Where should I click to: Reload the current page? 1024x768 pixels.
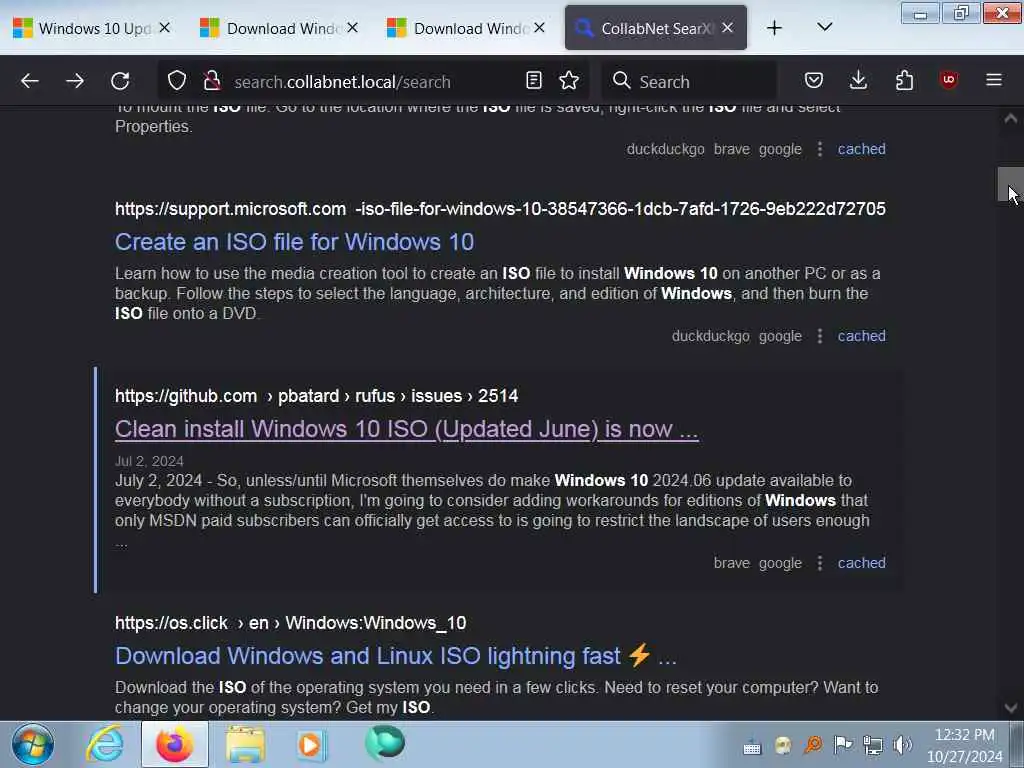click(x=120, y=81)
